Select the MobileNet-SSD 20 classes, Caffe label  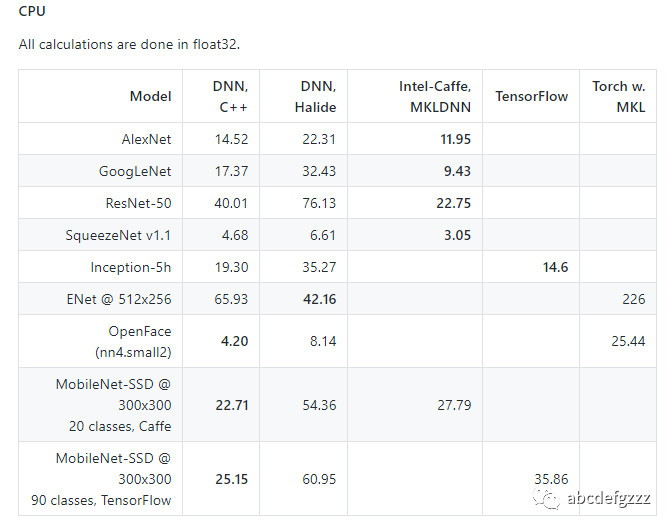click(114, 405)
